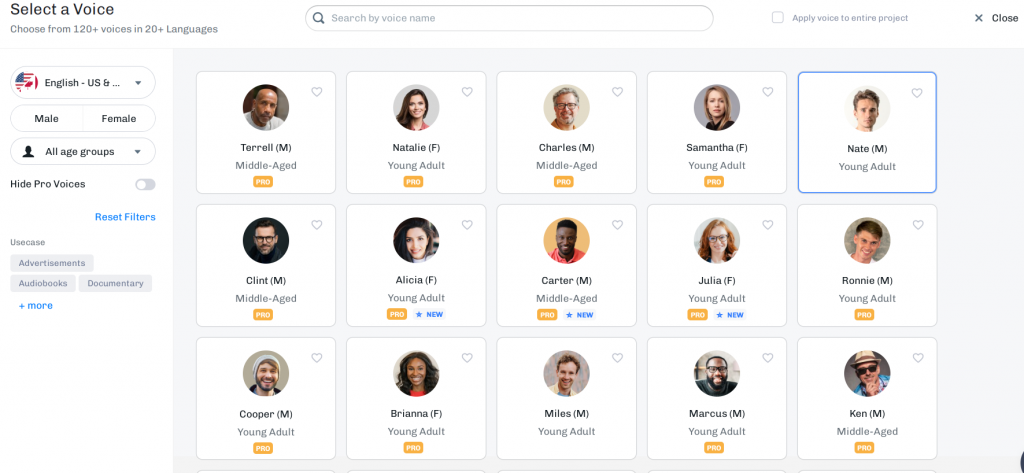Check Apply voice to entire project
Image resolution: width=1024 pixels, height=473 pixels.
pos(778,18)
